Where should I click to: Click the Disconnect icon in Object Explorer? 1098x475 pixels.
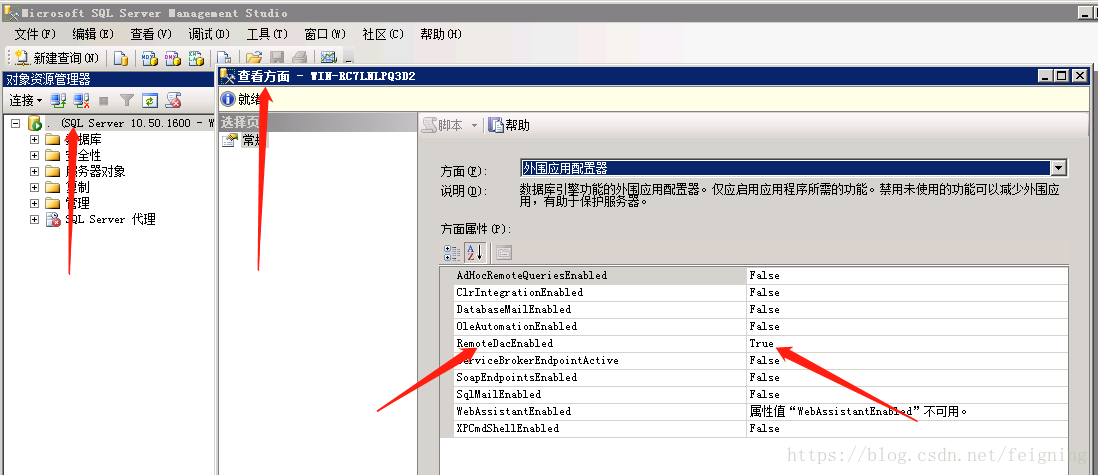click(82, 101)
